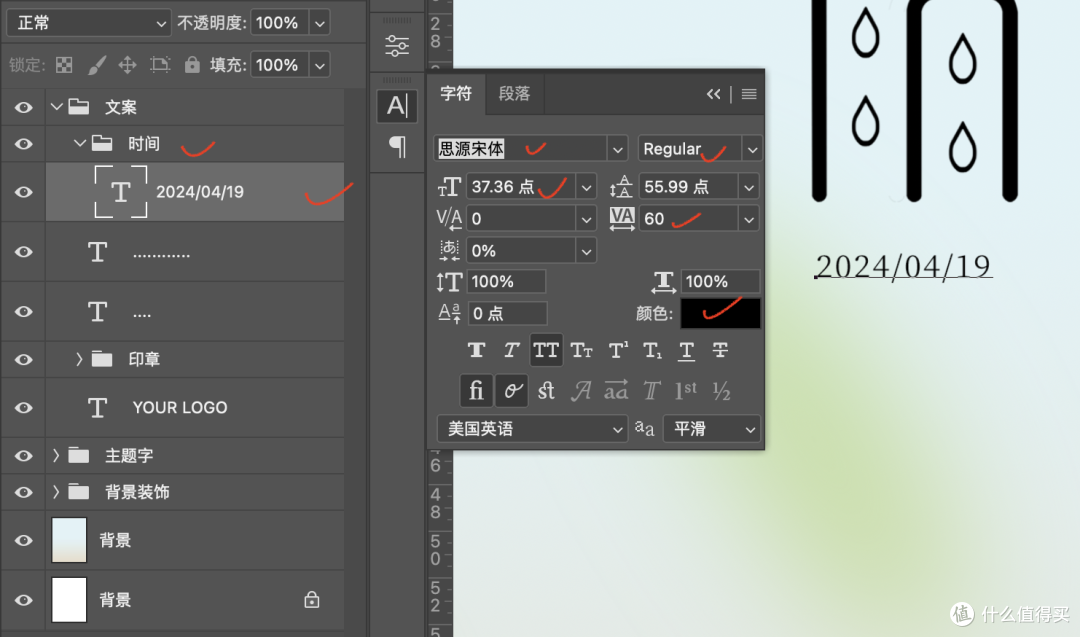
Task: Open the Adjustments sliders panel icon
Action: click(397, 46)
